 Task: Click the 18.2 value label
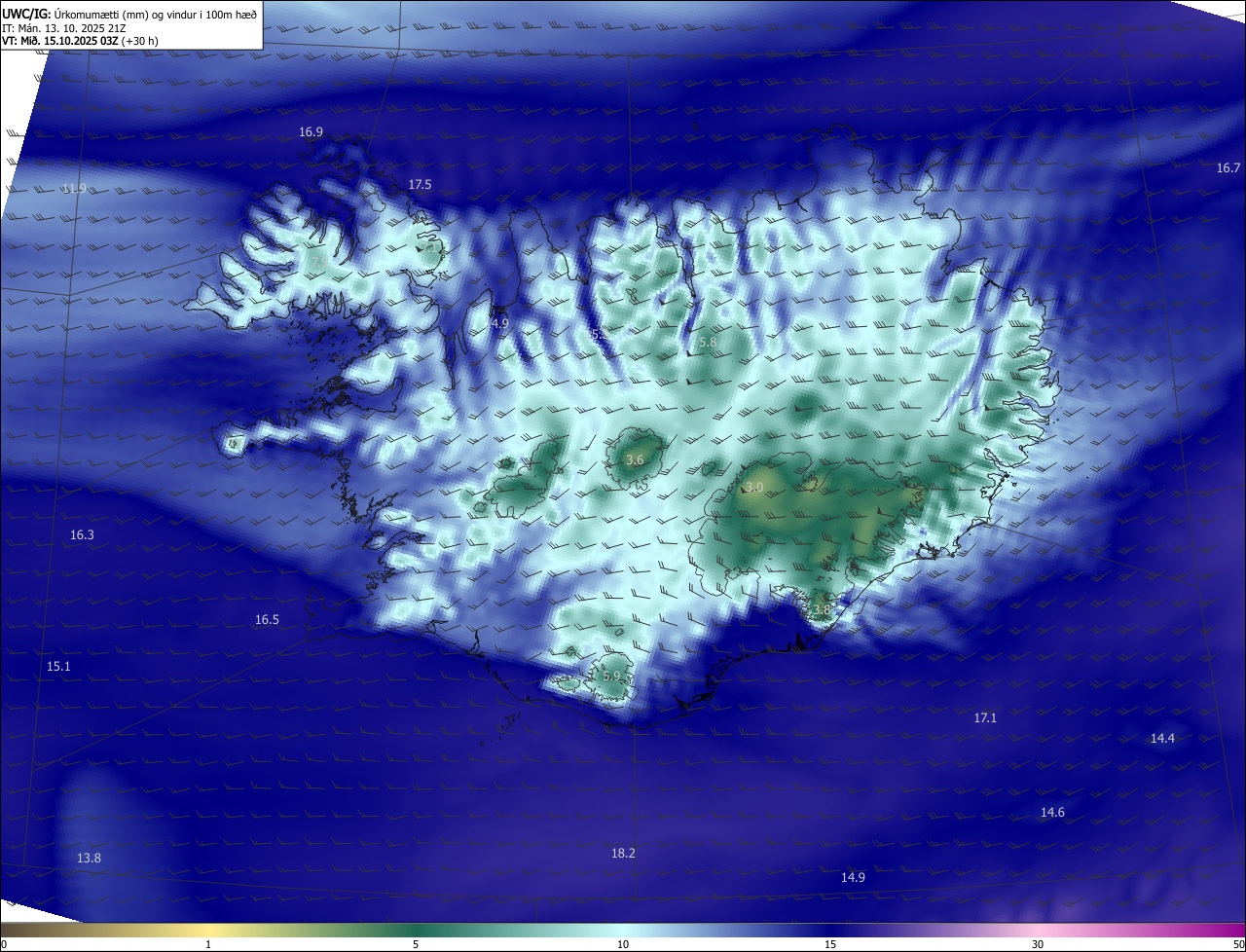[623, 853]
